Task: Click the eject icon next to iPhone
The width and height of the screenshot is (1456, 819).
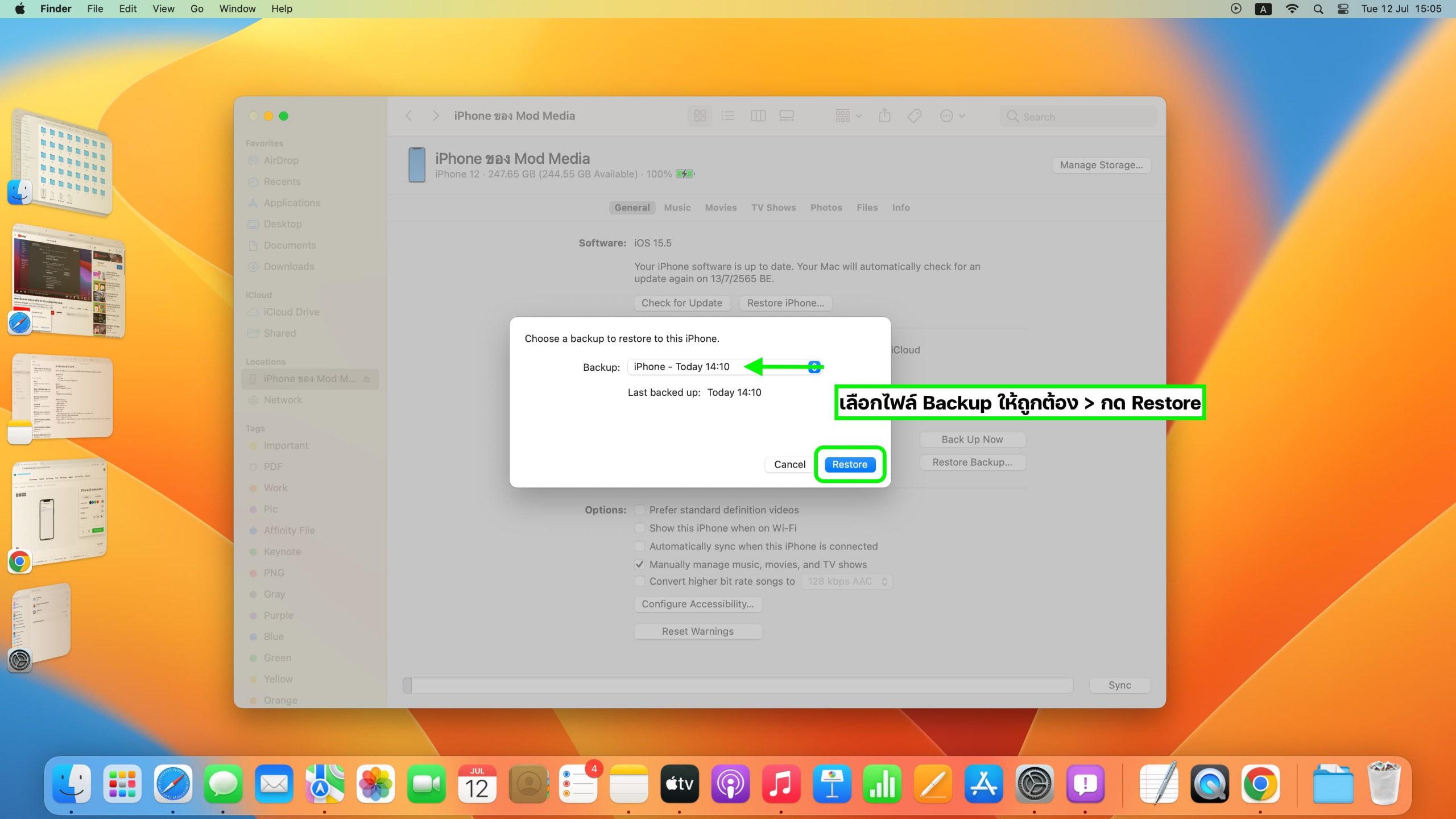Action: coord(367,379)
